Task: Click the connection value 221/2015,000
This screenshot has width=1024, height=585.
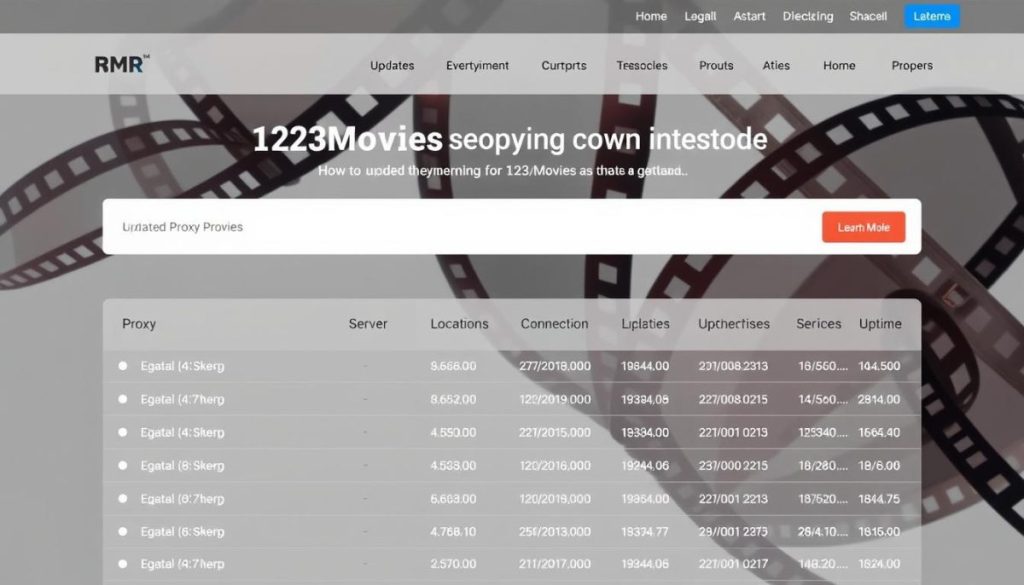Action: [555, 432]
